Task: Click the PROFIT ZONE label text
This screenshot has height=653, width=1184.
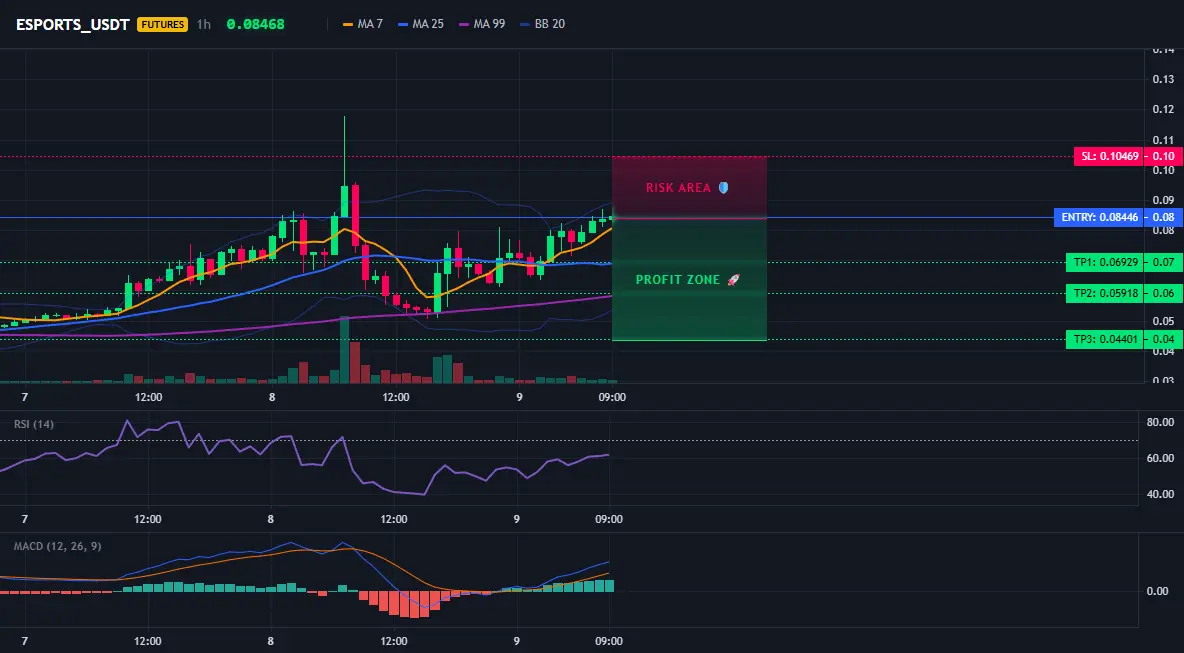Action: pyautogui.click(x=678, y=280)
